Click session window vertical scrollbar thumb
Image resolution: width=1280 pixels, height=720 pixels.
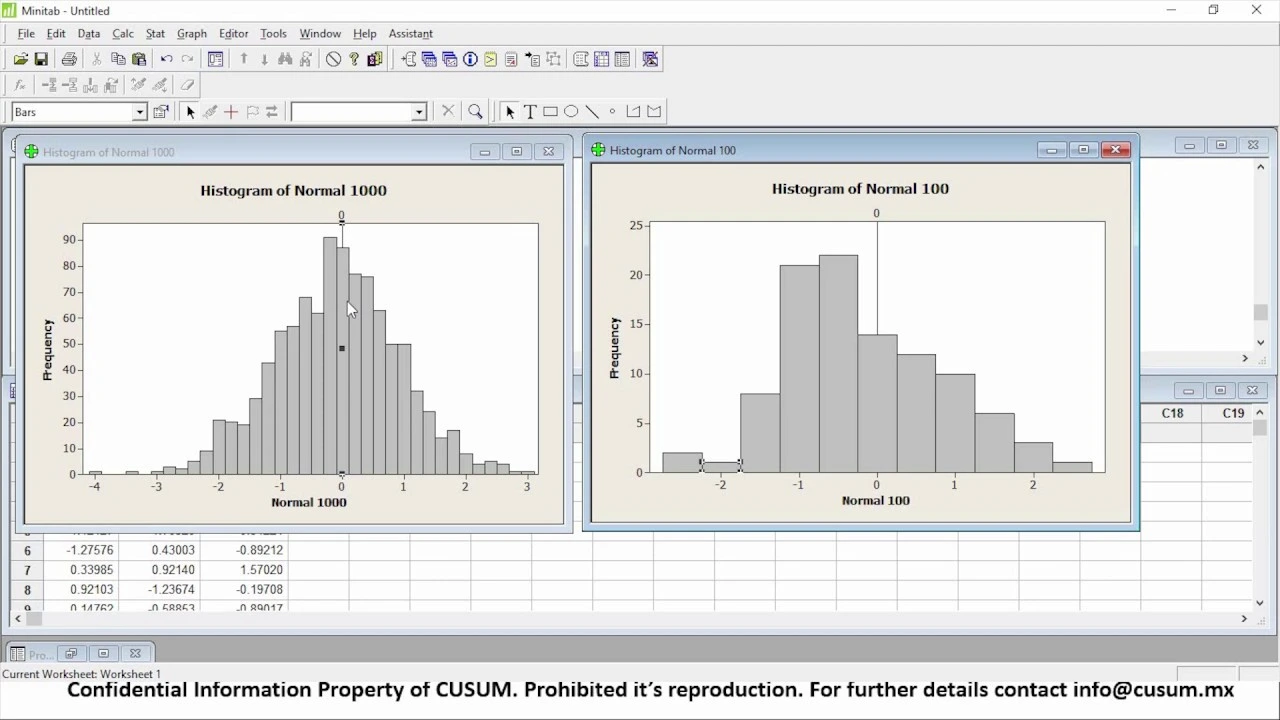click(1260, 313)
